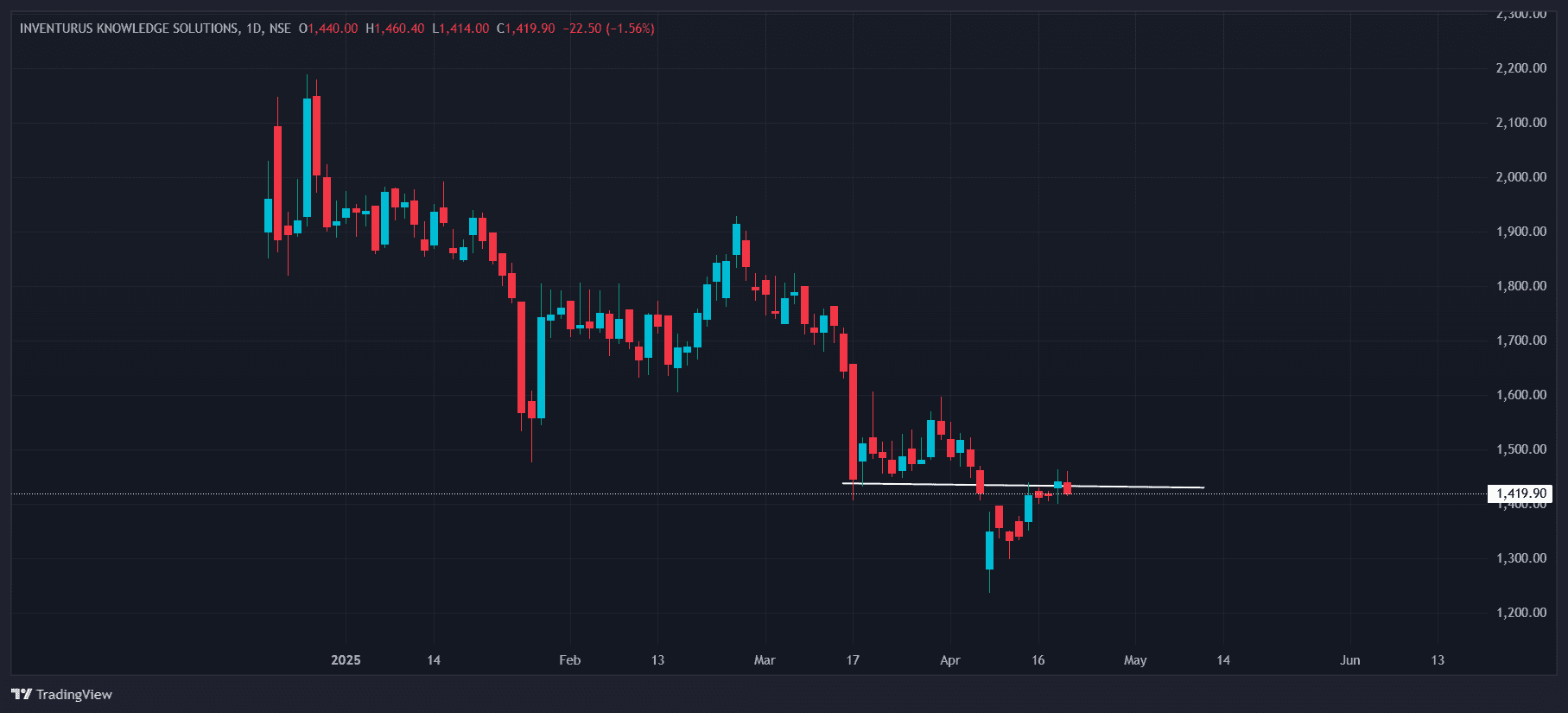This screenshot has width=1568, height=713.
Task: Click the 1,600.00 price axis label
Action: point(1521,395)
